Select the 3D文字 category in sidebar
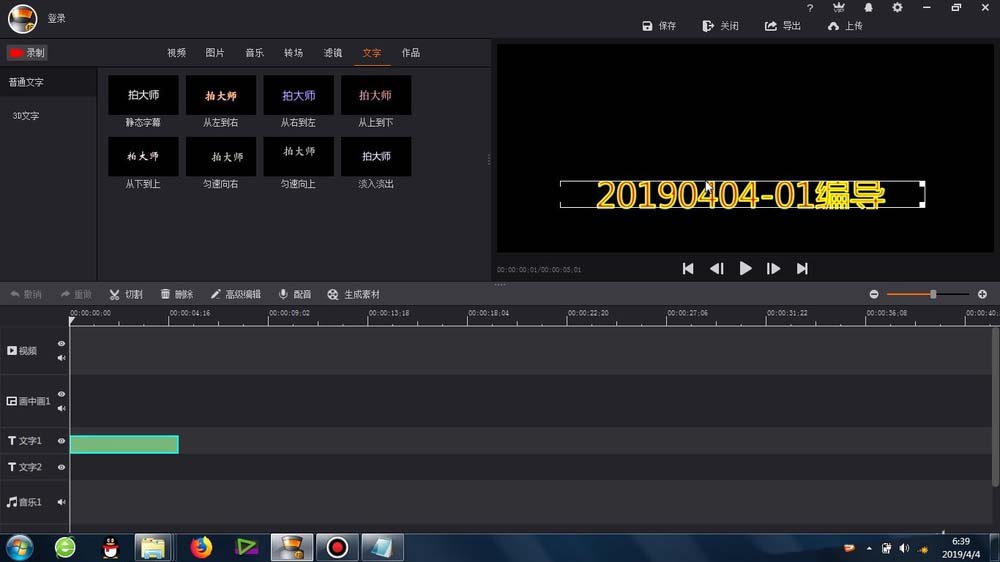Screen dimensions: 1000x562 point(26,116)
